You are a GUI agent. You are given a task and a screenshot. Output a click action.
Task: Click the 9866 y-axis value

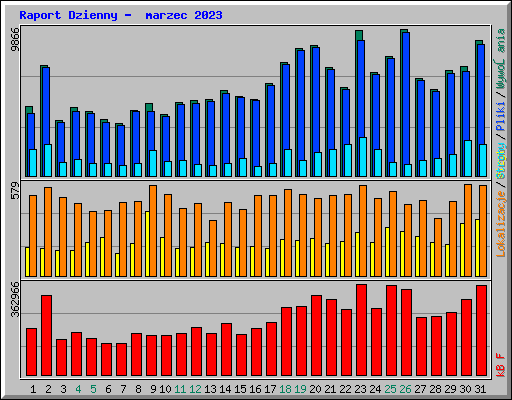click(15, 39)
